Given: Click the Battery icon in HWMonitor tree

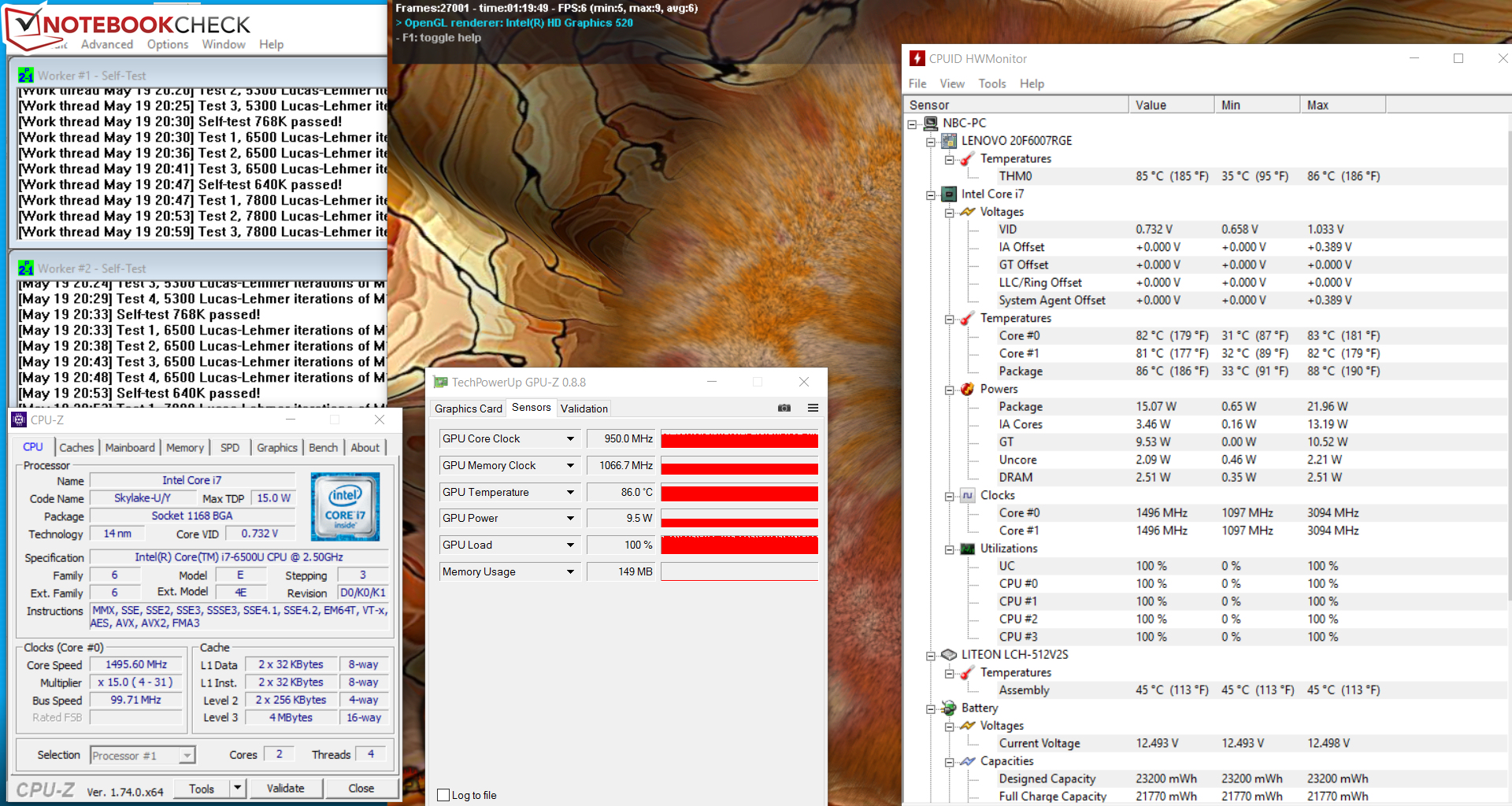Looking at the screenshot, I should [949, 708].
